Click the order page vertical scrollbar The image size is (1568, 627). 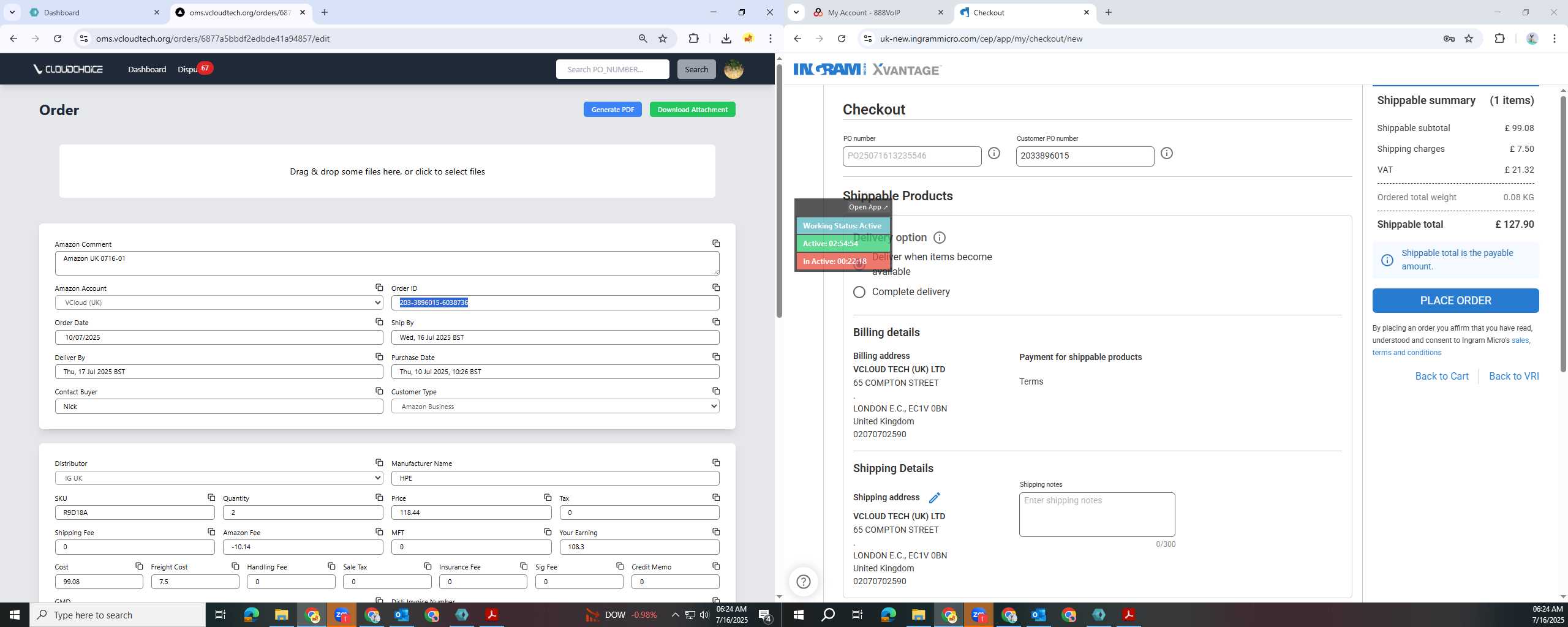(x=779, y=190)
